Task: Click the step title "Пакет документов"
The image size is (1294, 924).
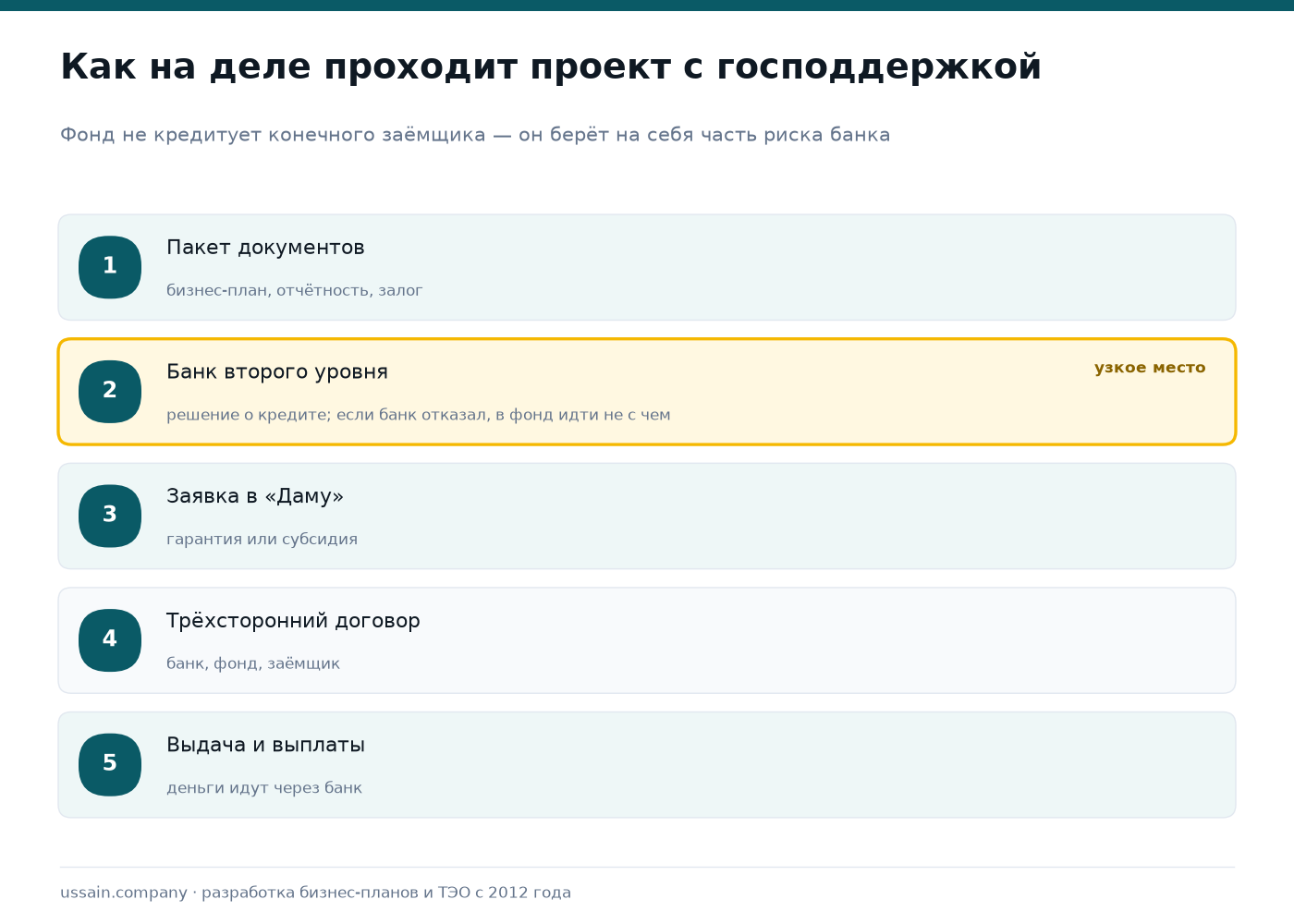Action: pyautogui.click(x=265, y=248)
